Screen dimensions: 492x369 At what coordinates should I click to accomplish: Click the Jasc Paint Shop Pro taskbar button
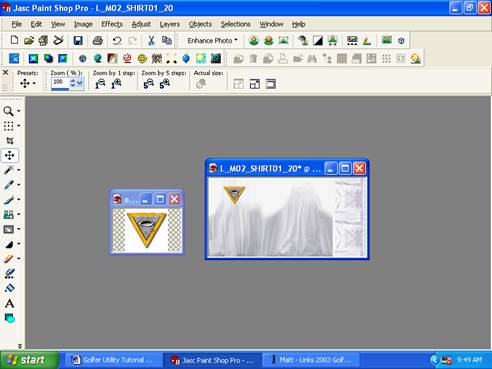(212, 360)
